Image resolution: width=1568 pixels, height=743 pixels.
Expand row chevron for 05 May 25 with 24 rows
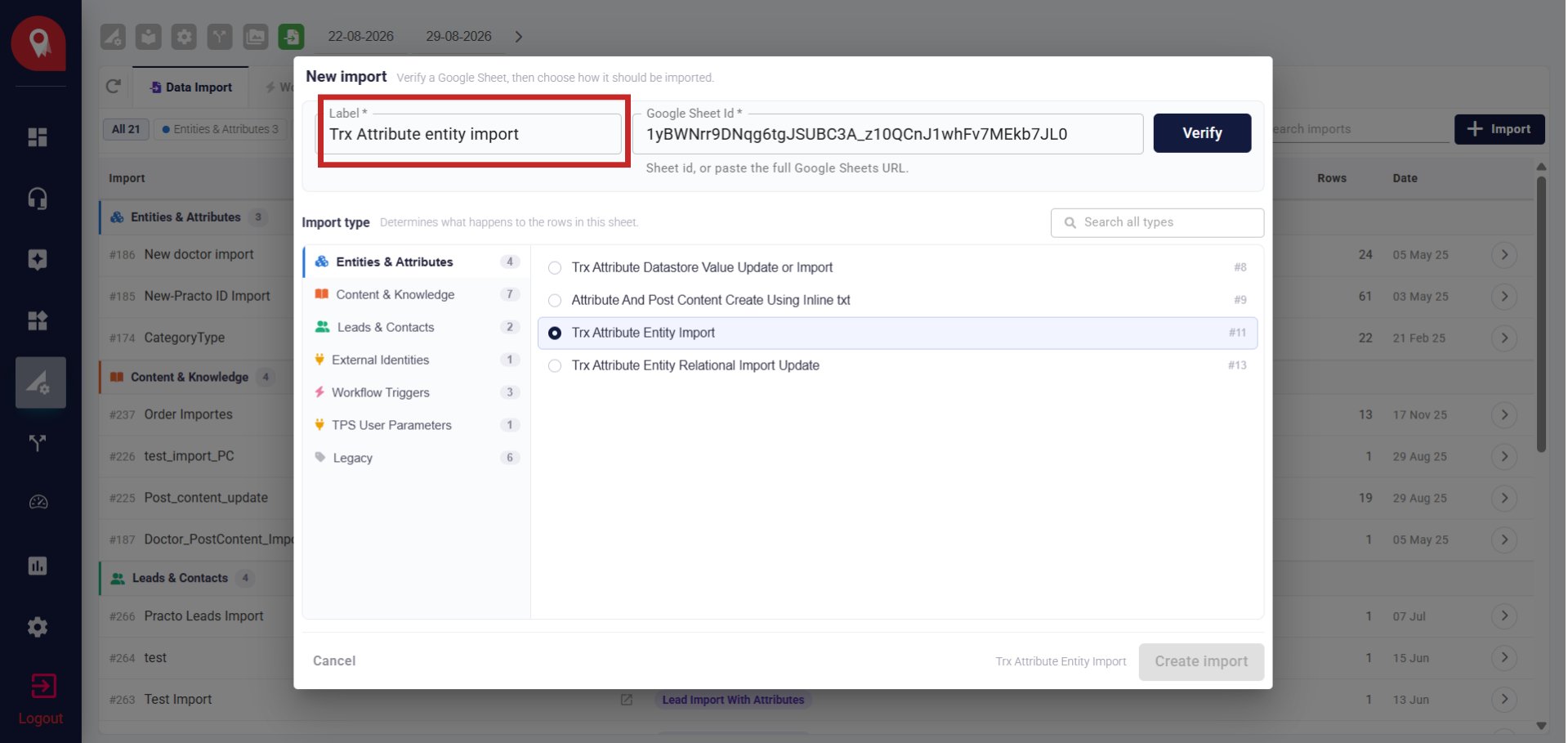(1504, 255)
